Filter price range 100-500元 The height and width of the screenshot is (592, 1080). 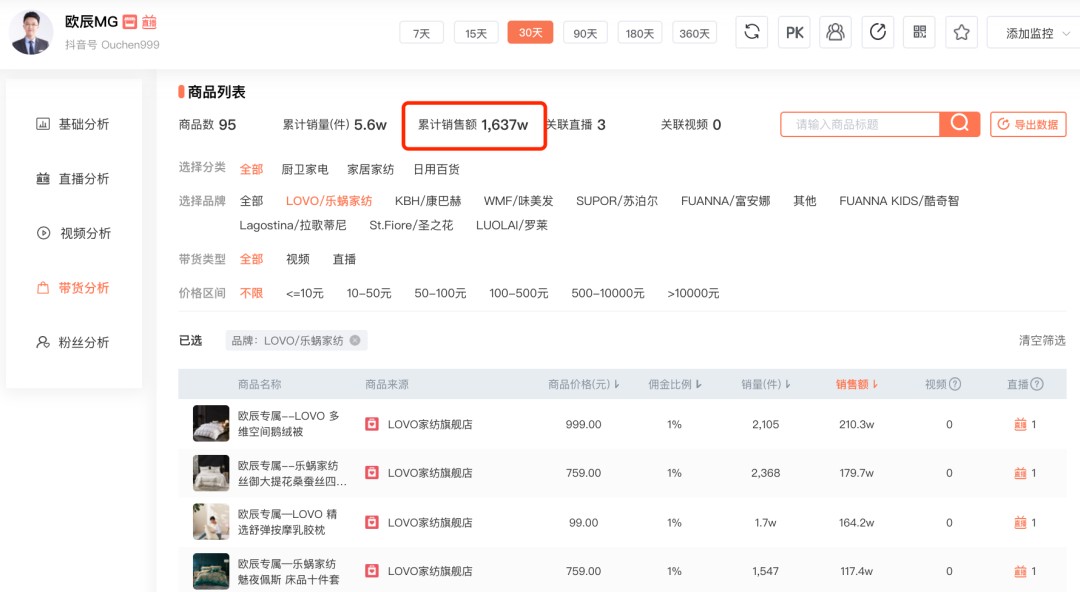(519, 293)
